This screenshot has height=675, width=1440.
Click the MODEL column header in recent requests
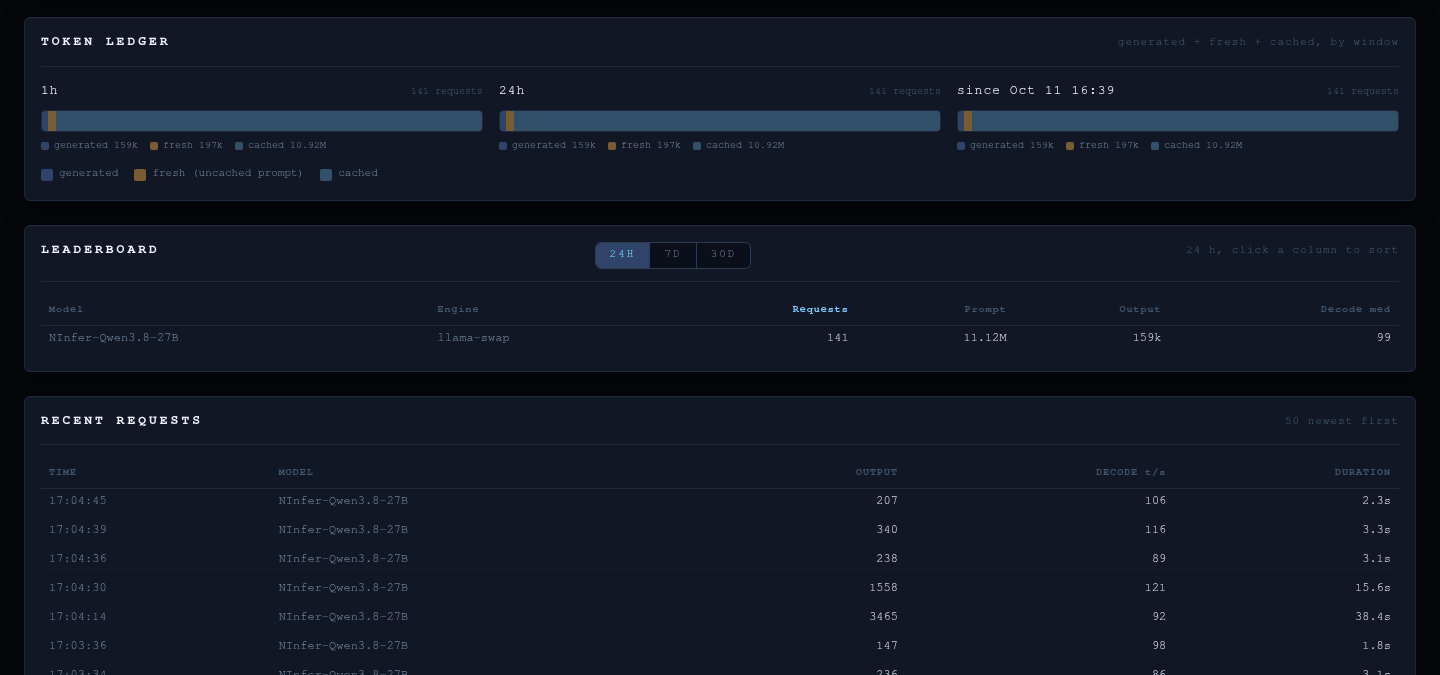(x=296, y=472)
